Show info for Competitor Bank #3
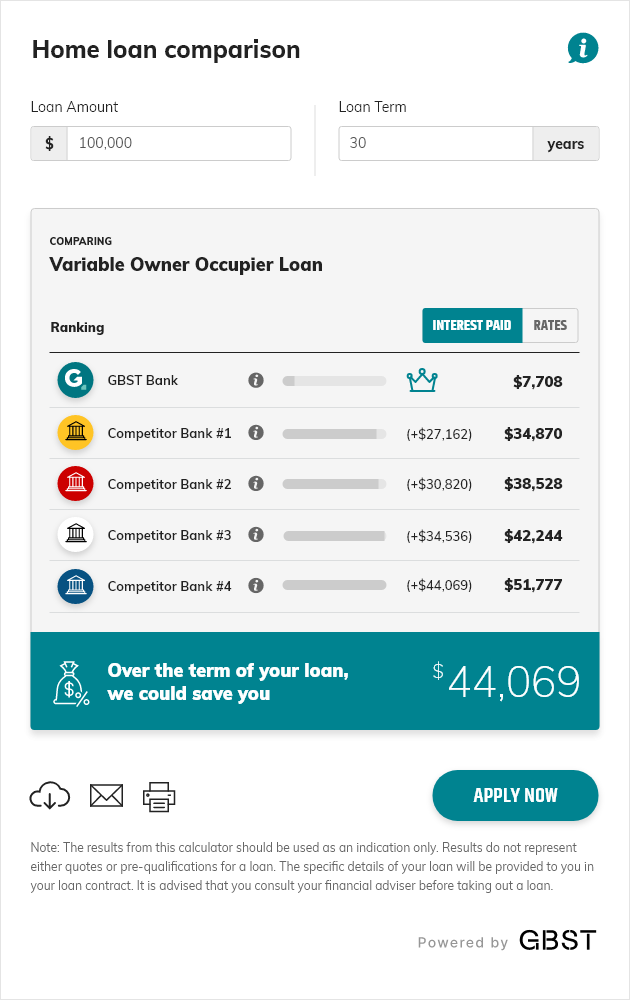This screenshot has height=1000, width=630. coord(256,535)
